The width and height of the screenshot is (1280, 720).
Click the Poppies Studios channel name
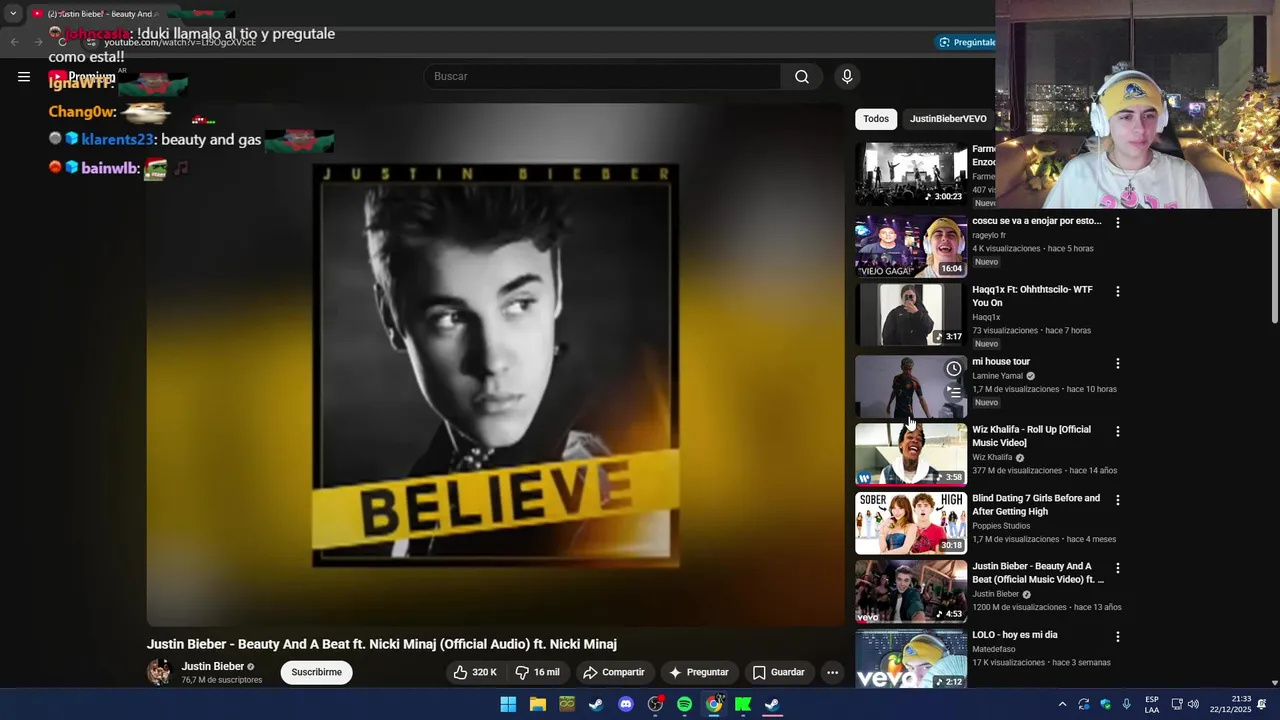point(1001,526)
